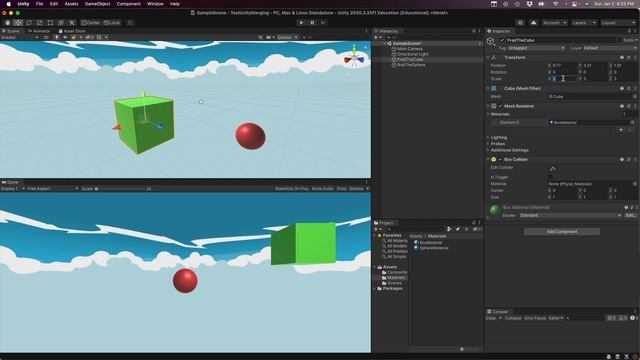The width and height of the screenshot is (640, 360).
Task: Click the Step frame button
Action: click(323, 23)
